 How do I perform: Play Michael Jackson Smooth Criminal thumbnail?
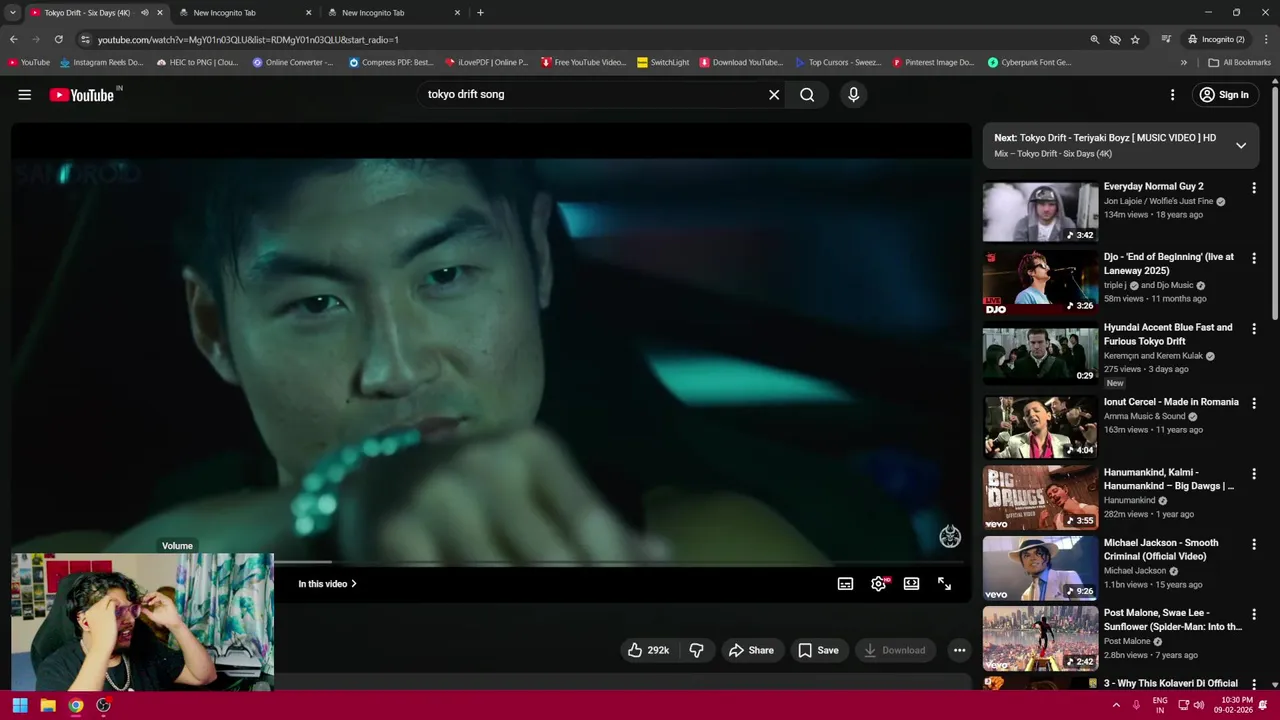click(1040, 568)
